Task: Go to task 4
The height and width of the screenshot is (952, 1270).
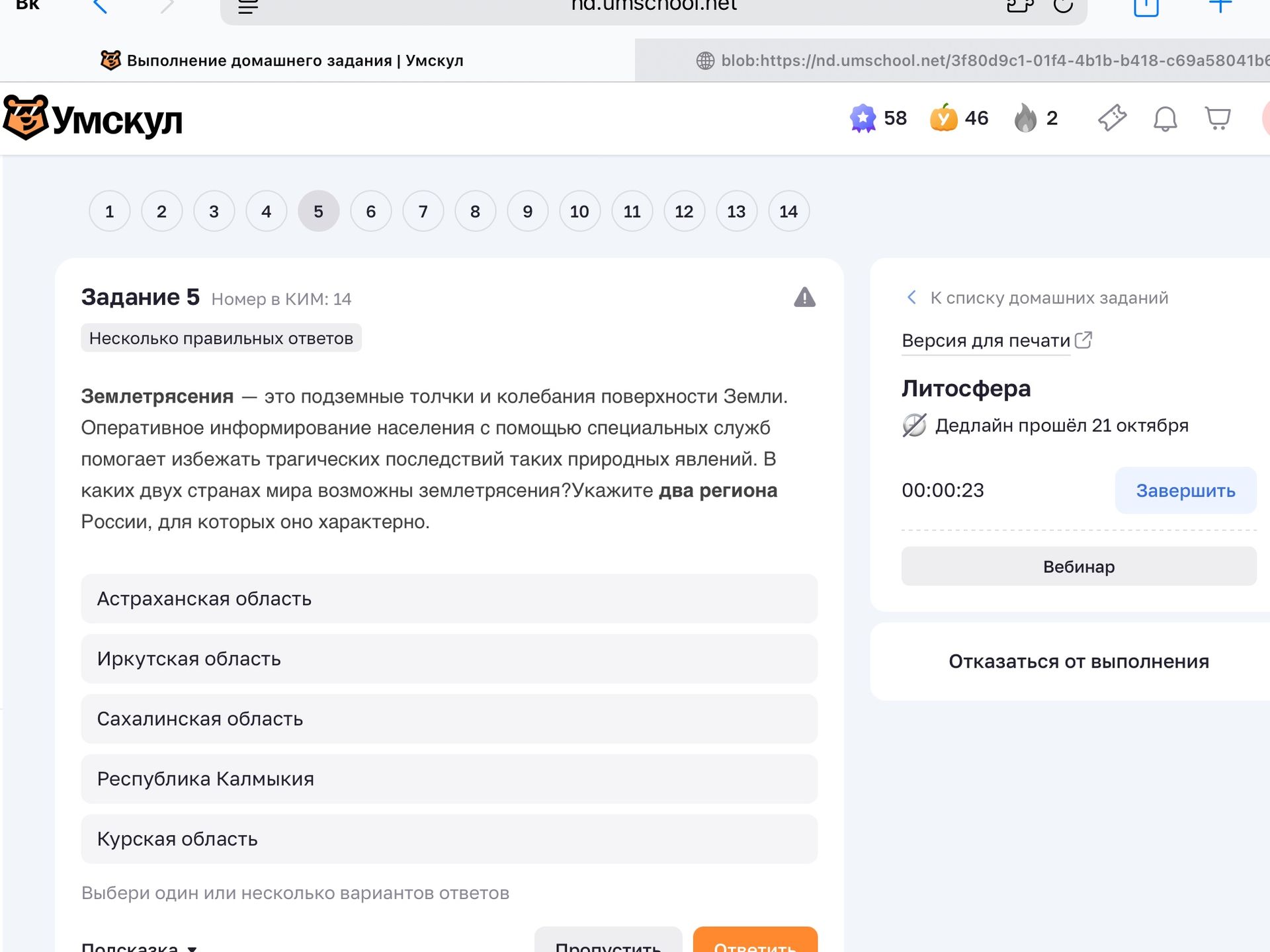Action: [266, 212]
